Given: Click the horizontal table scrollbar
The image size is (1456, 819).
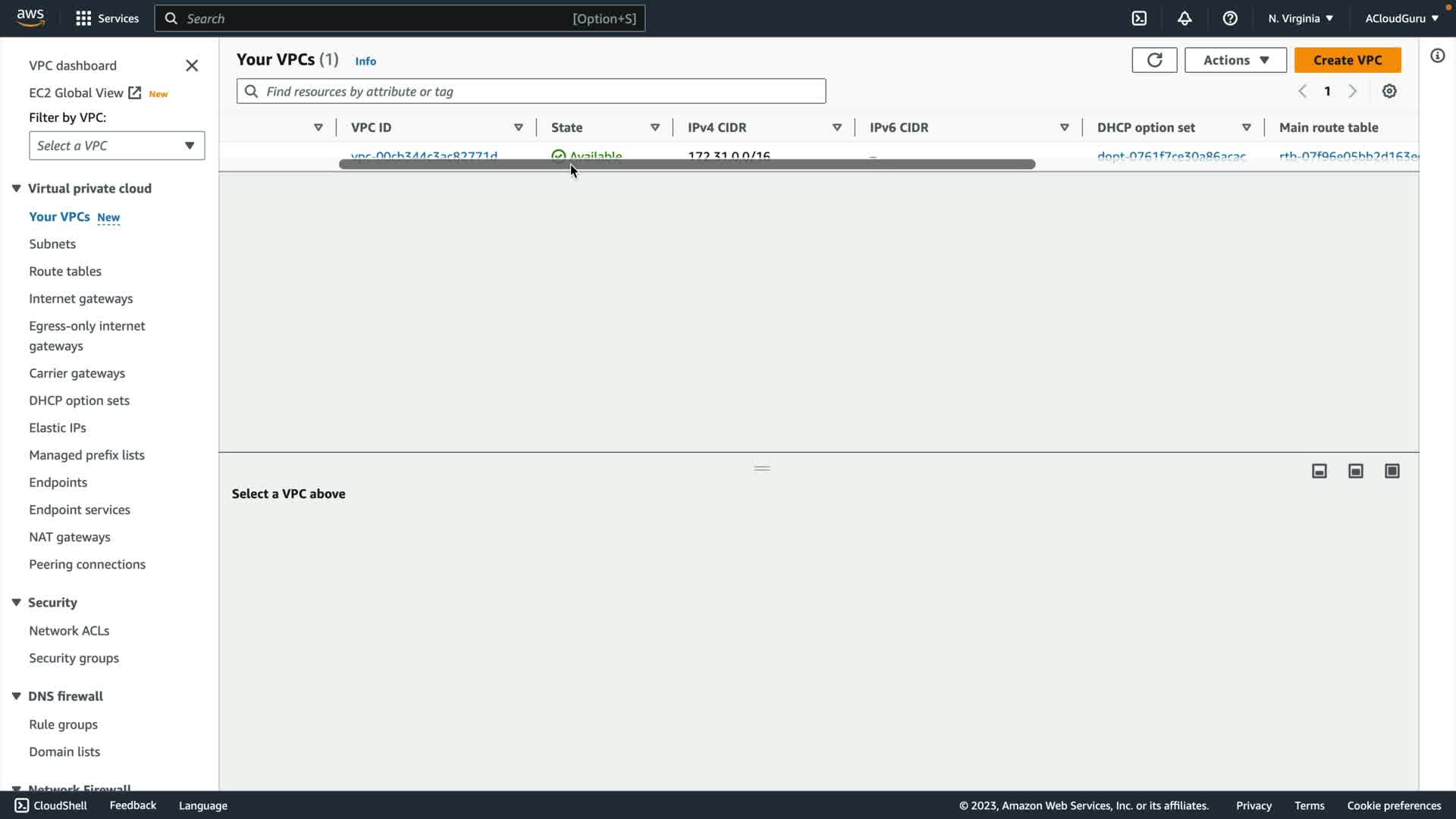Looking at the screenshot, I should pyautogui.click(x=686, y=165).
